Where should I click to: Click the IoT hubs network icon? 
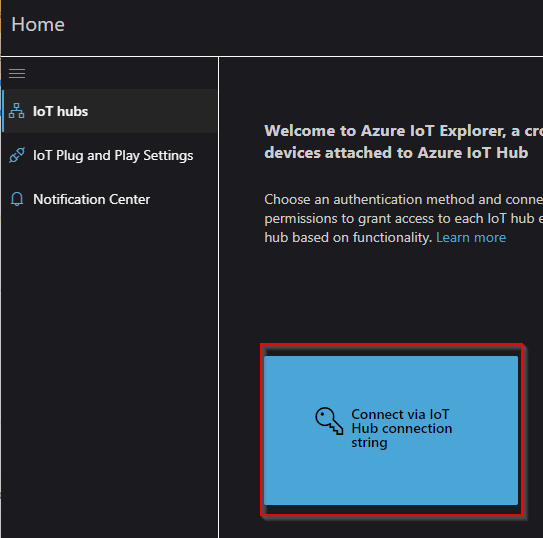point(17,111)
